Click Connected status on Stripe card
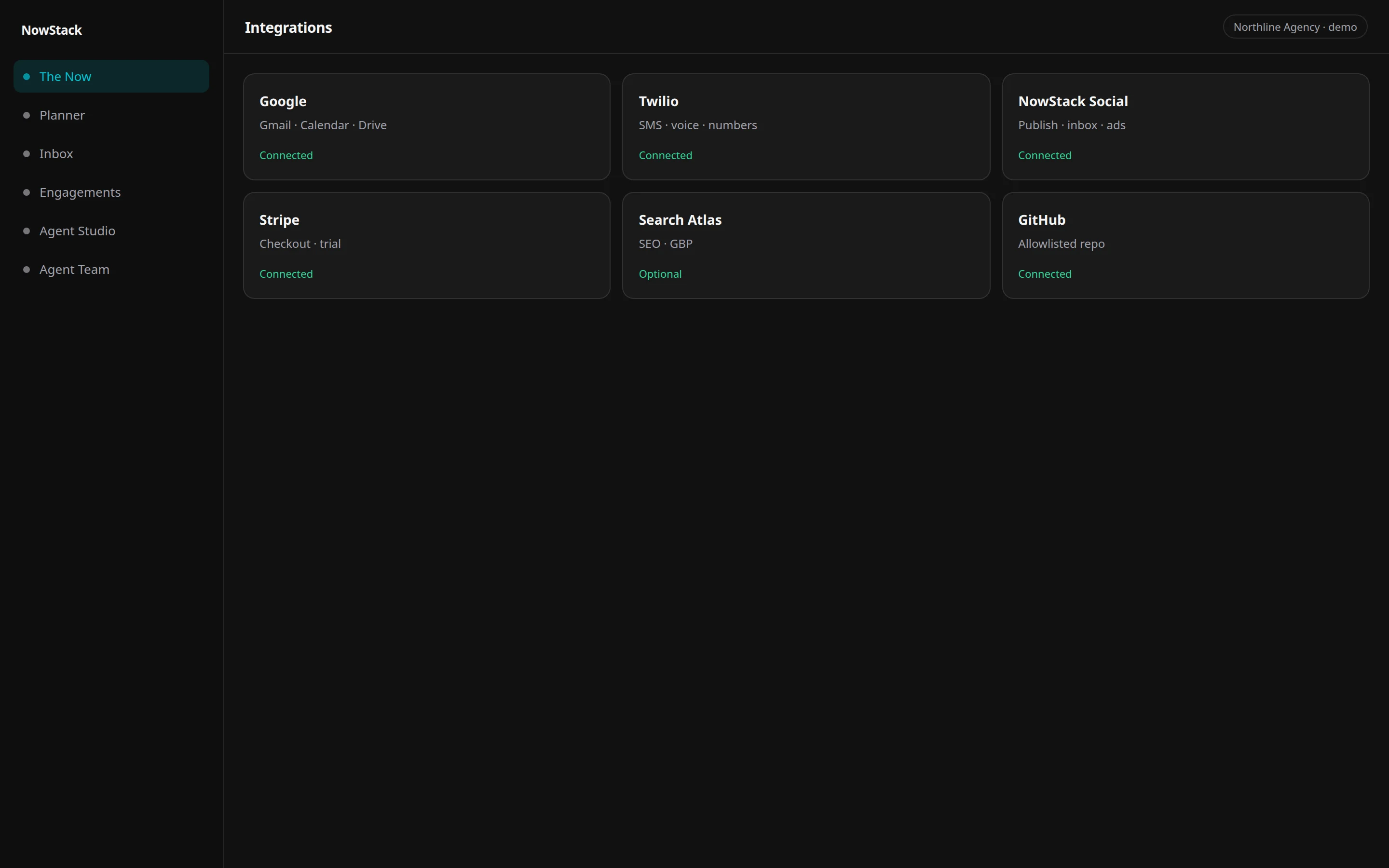This screenshot has height=868, width=1389. coord(286,274)
